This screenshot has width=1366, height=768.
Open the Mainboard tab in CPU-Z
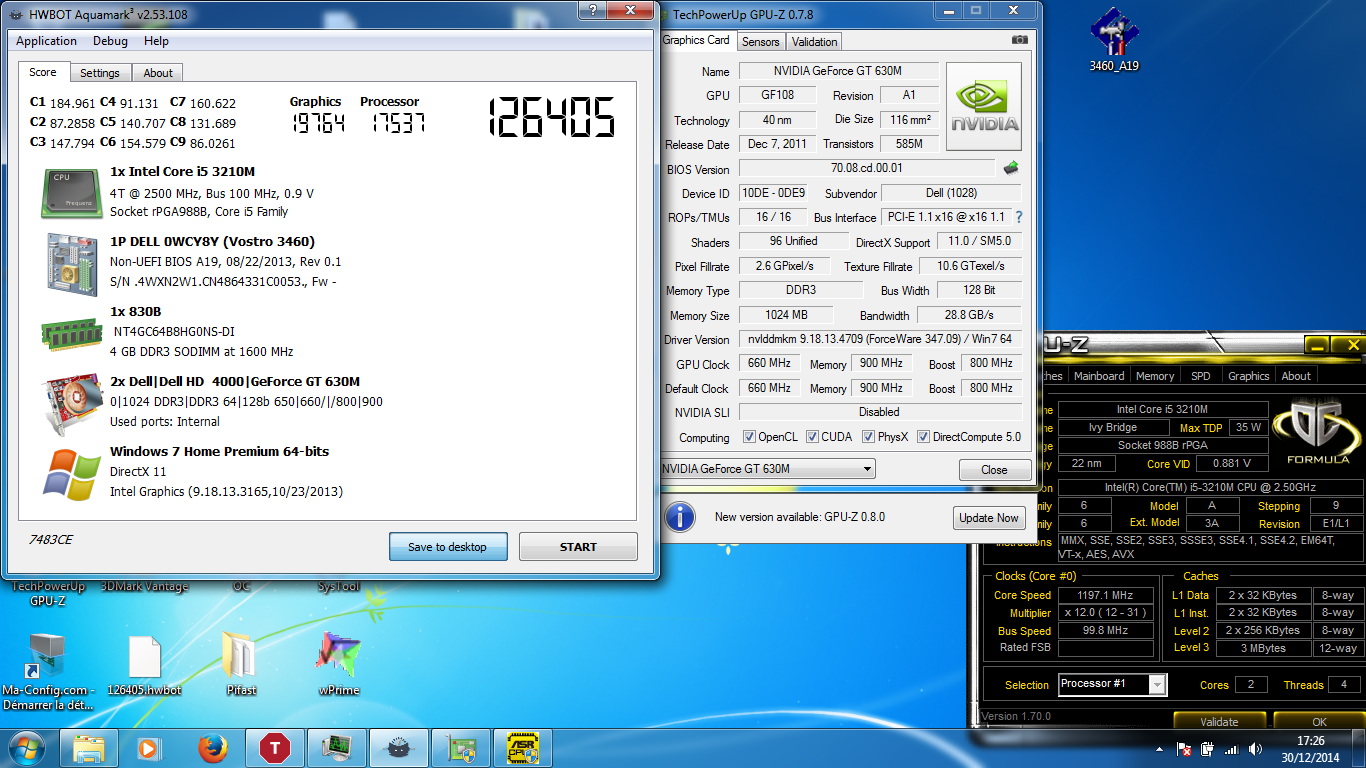[x=1099, y=376]
